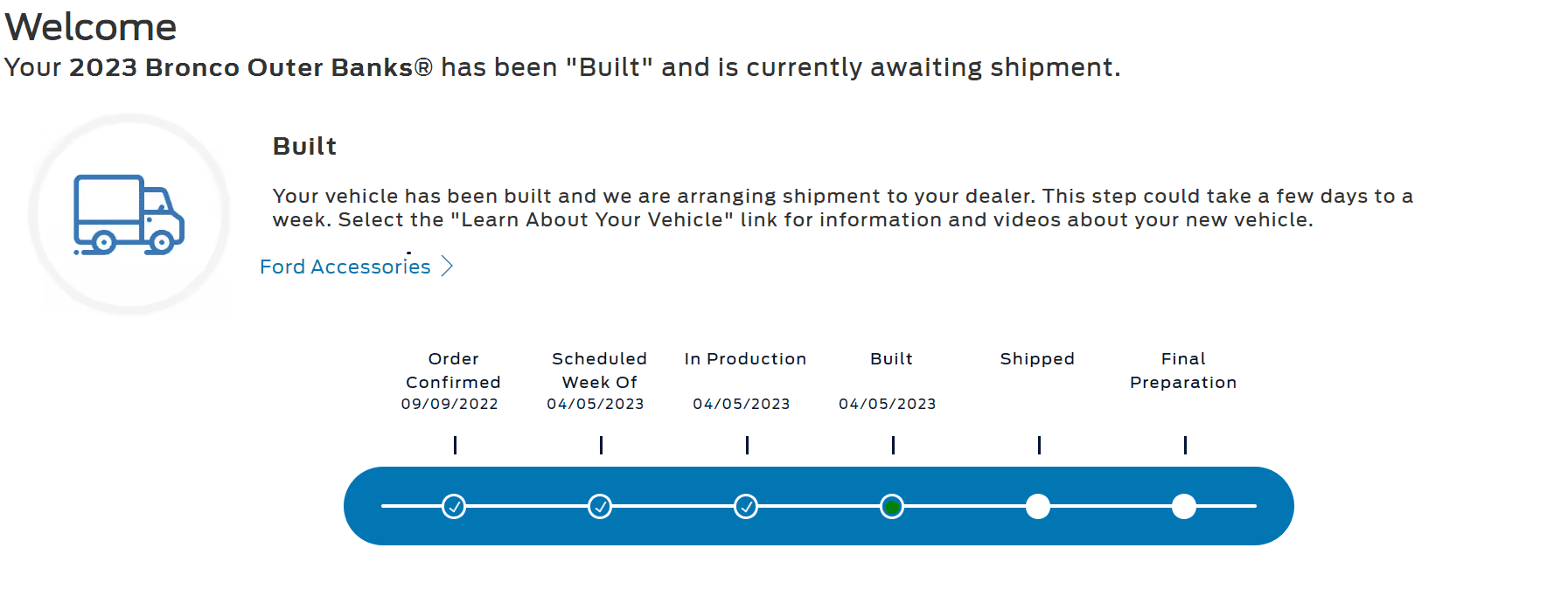
Task: Click the Shipped step label
Action: tap(1037, 359)
